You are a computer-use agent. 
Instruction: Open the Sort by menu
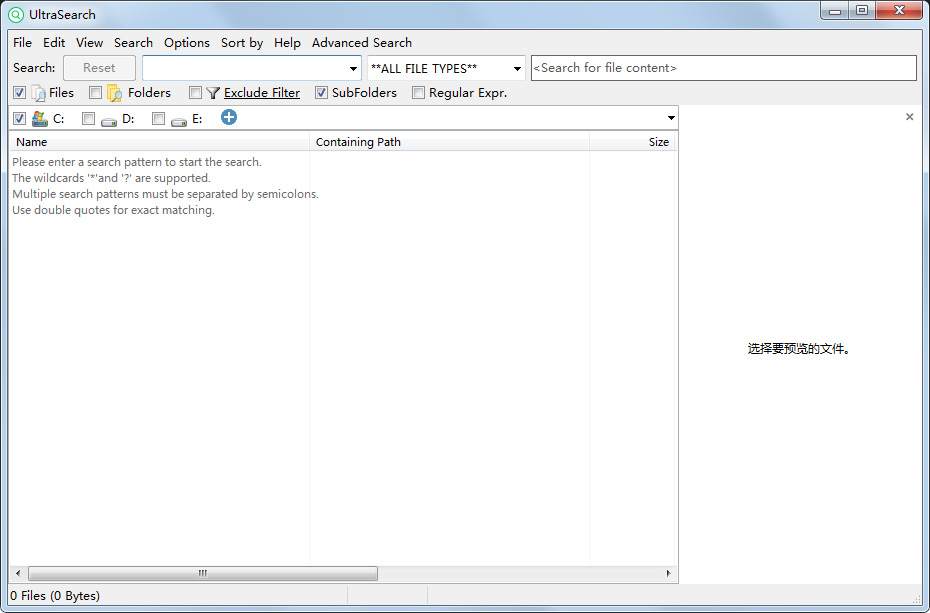(x=242, y=43)
